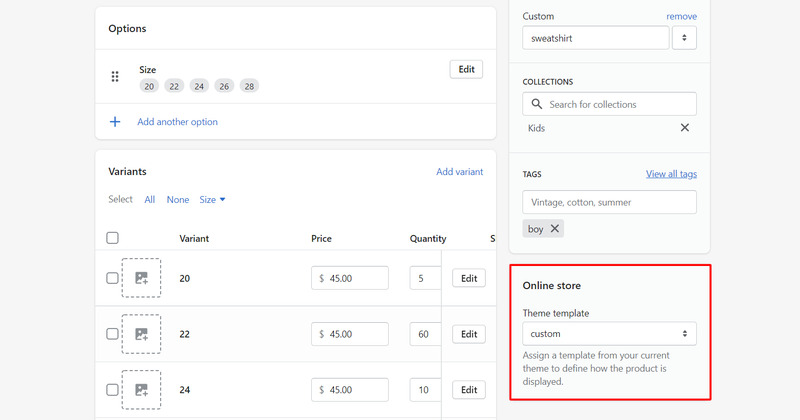Viewport: 800px width, 420px height.
Task: Add image to variant 24 placeholder
Action: (x=141, y=390)
